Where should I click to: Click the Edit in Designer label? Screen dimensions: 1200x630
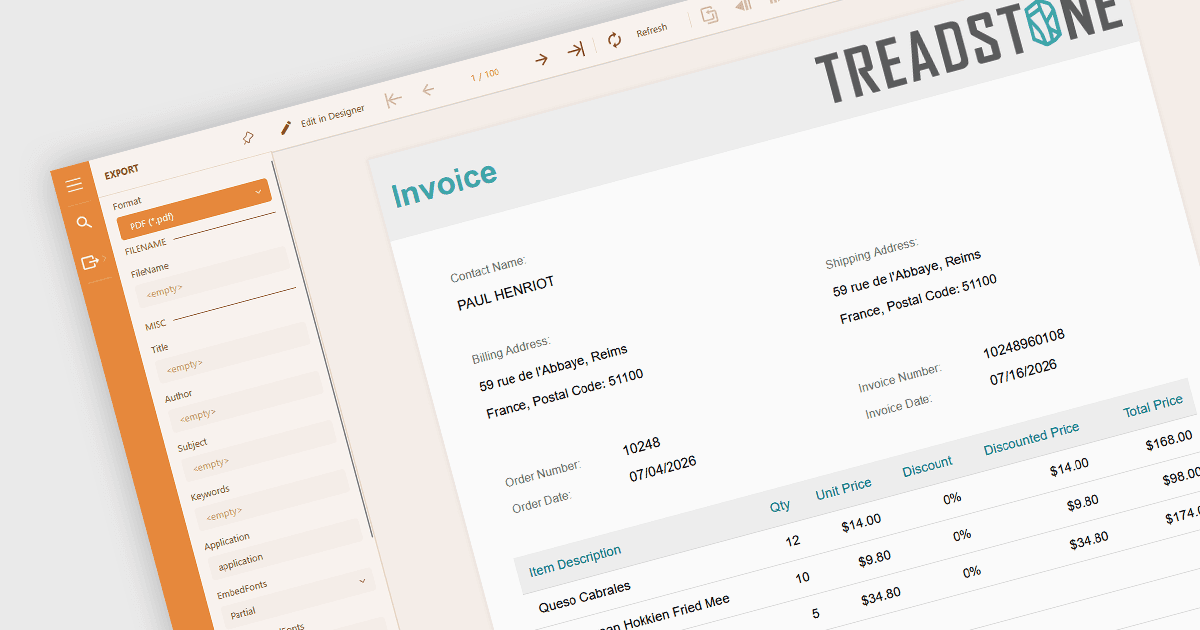pos(333,114)
